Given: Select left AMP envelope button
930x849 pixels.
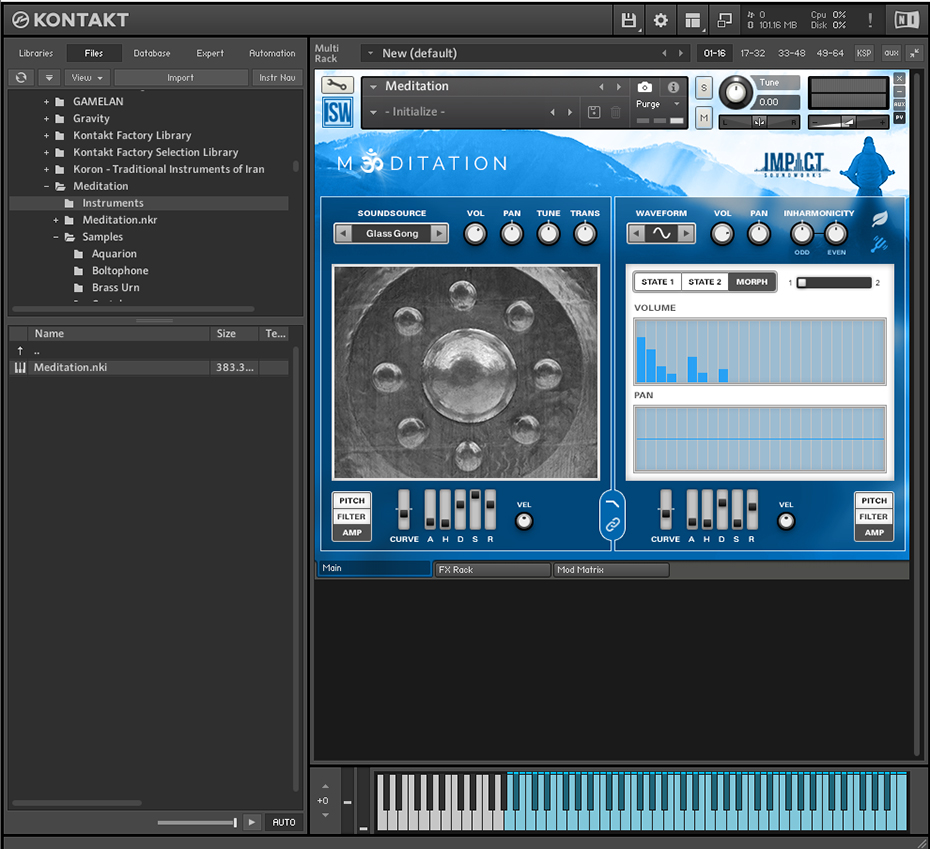Looking at the screenshot, I should [352, 533].
